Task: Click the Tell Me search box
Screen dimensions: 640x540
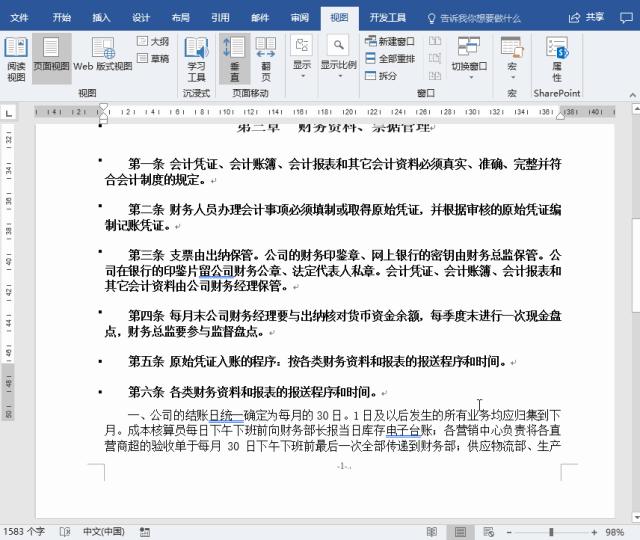Action: coord(474,18)
